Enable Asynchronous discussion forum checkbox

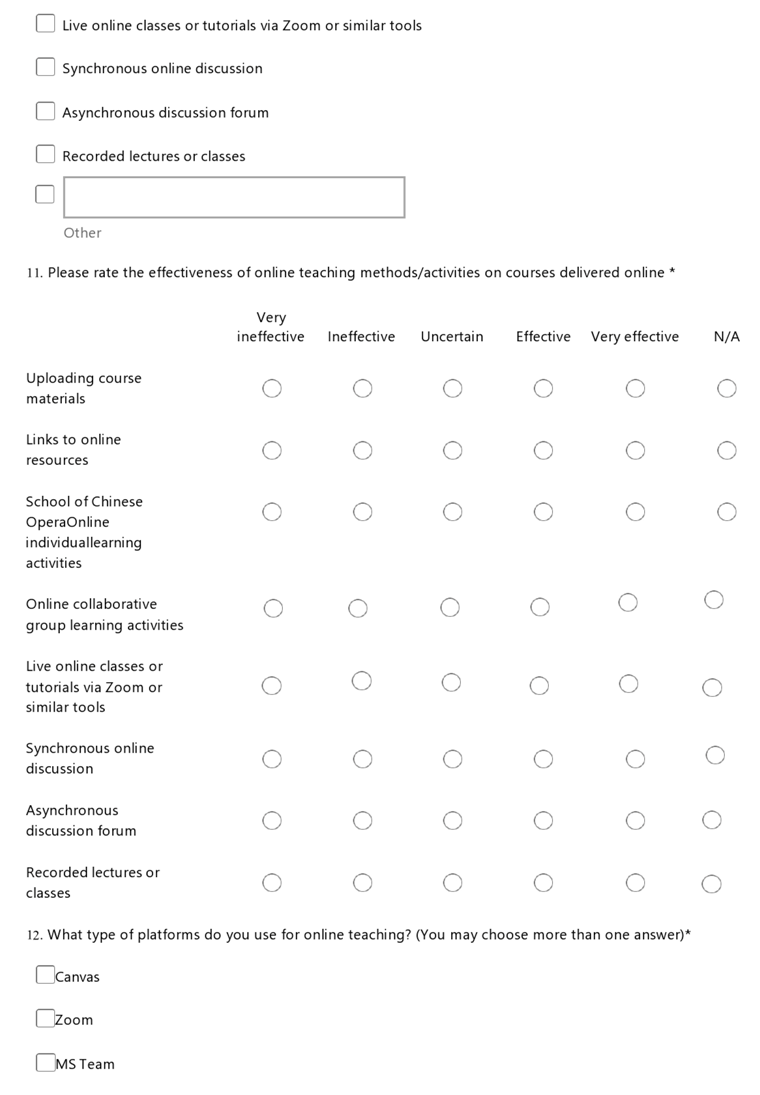pyautogui.click(x=45, y=111)
